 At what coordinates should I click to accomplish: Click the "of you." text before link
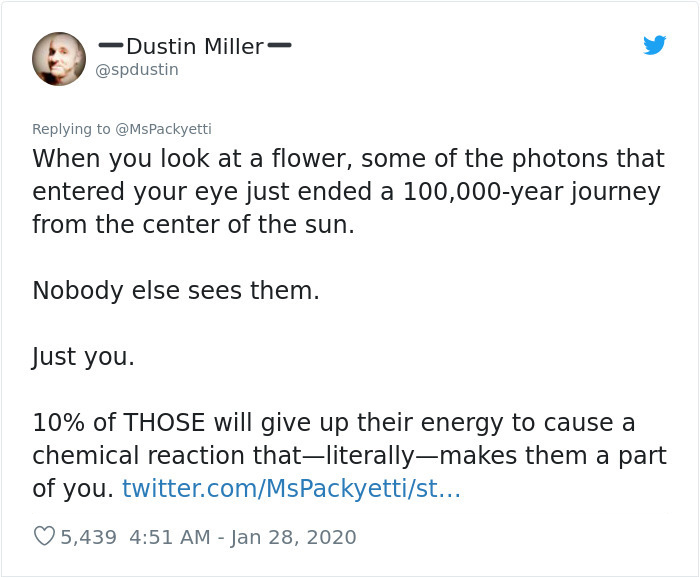click(x=72, y=489)
